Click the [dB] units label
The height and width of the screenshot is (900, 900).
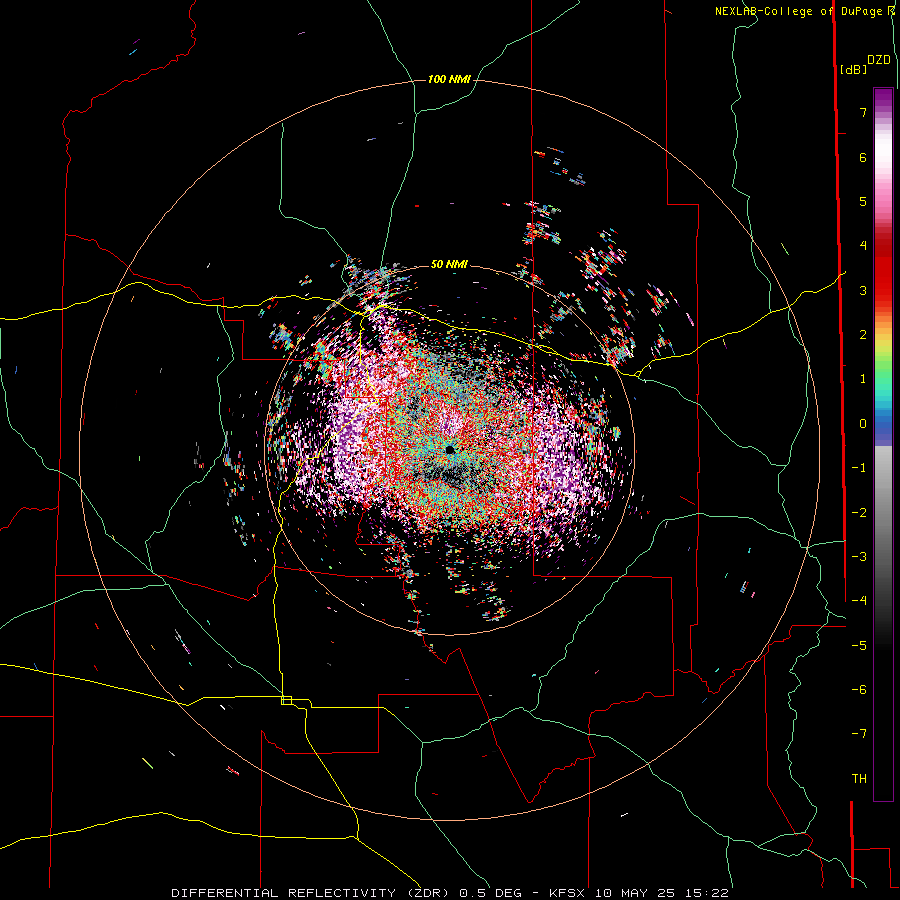(853, 69)
